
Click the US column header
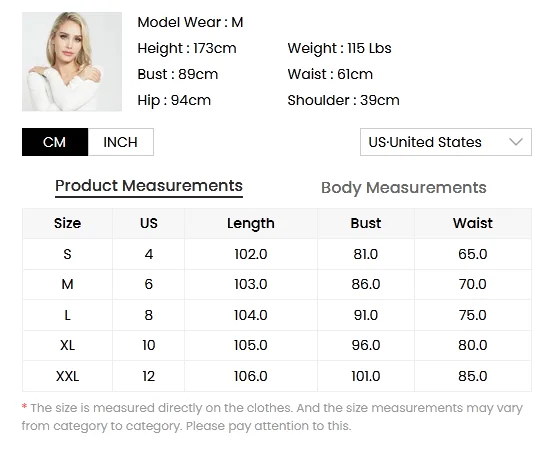(149, 223)
